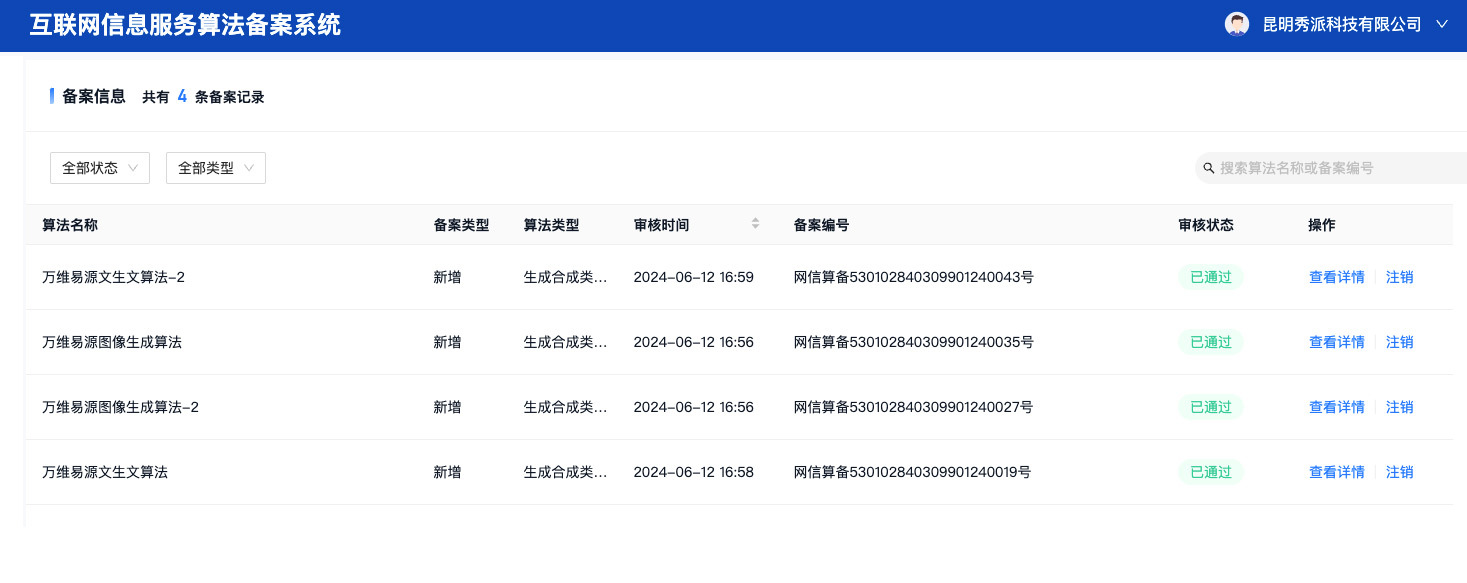The height and width of the screenshot is (583, 1467).
Task: Click 注销 for 万维易源图像生成算法 row
Action: point(1400,342)
